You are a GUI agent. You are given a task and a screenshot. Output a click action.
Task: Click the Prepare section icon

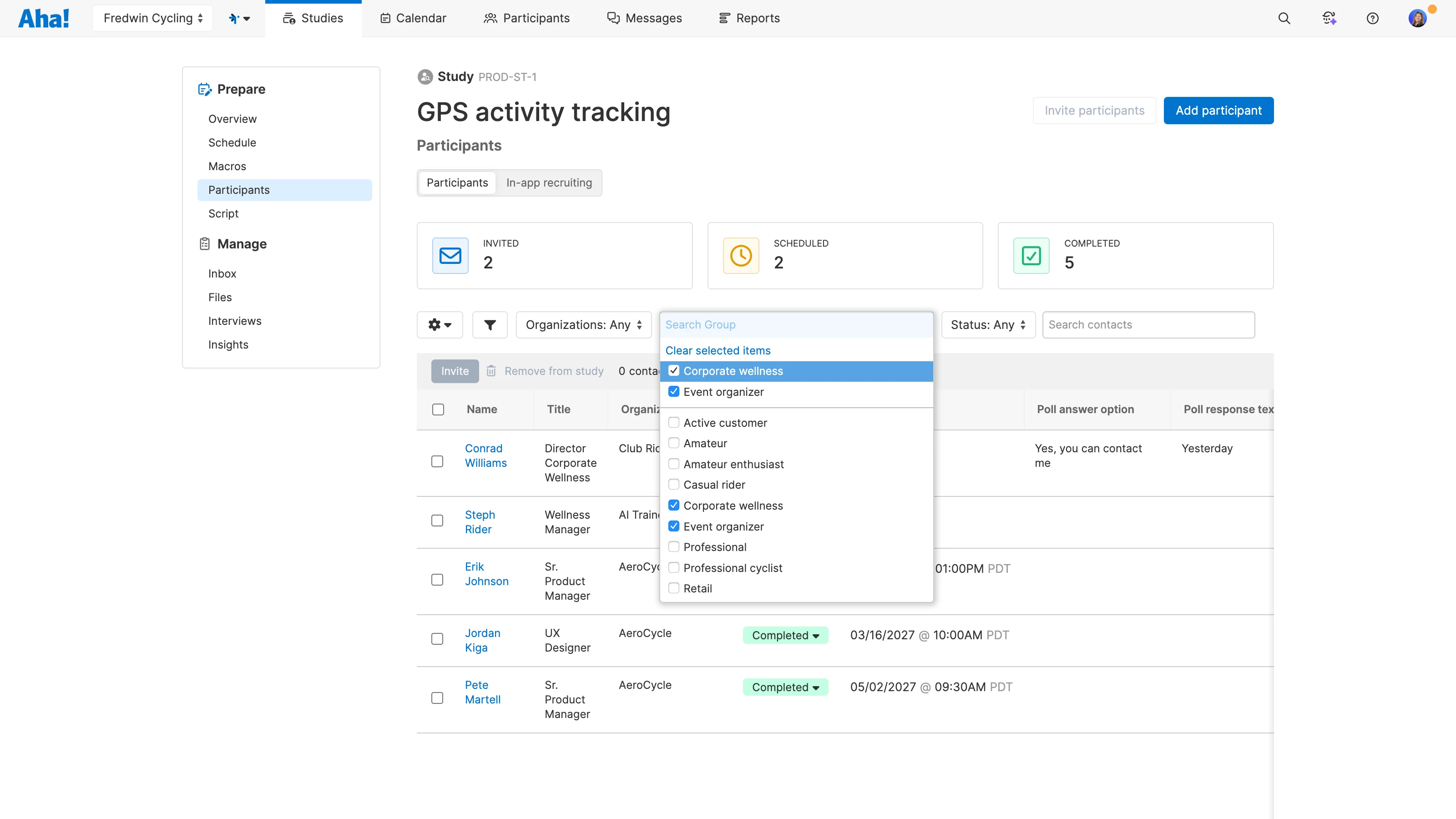(x=205, y=89)
